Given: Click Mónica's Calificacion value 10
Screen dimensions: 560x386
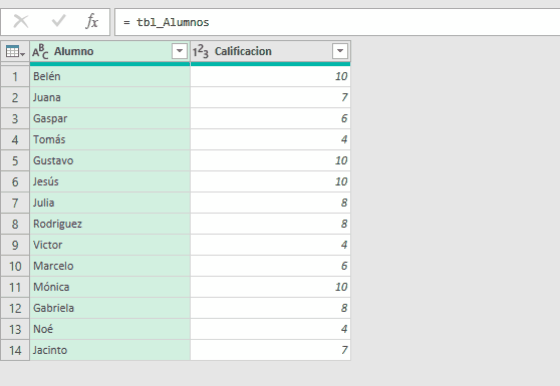Looking at the screenshot, I should click(270, 287).
